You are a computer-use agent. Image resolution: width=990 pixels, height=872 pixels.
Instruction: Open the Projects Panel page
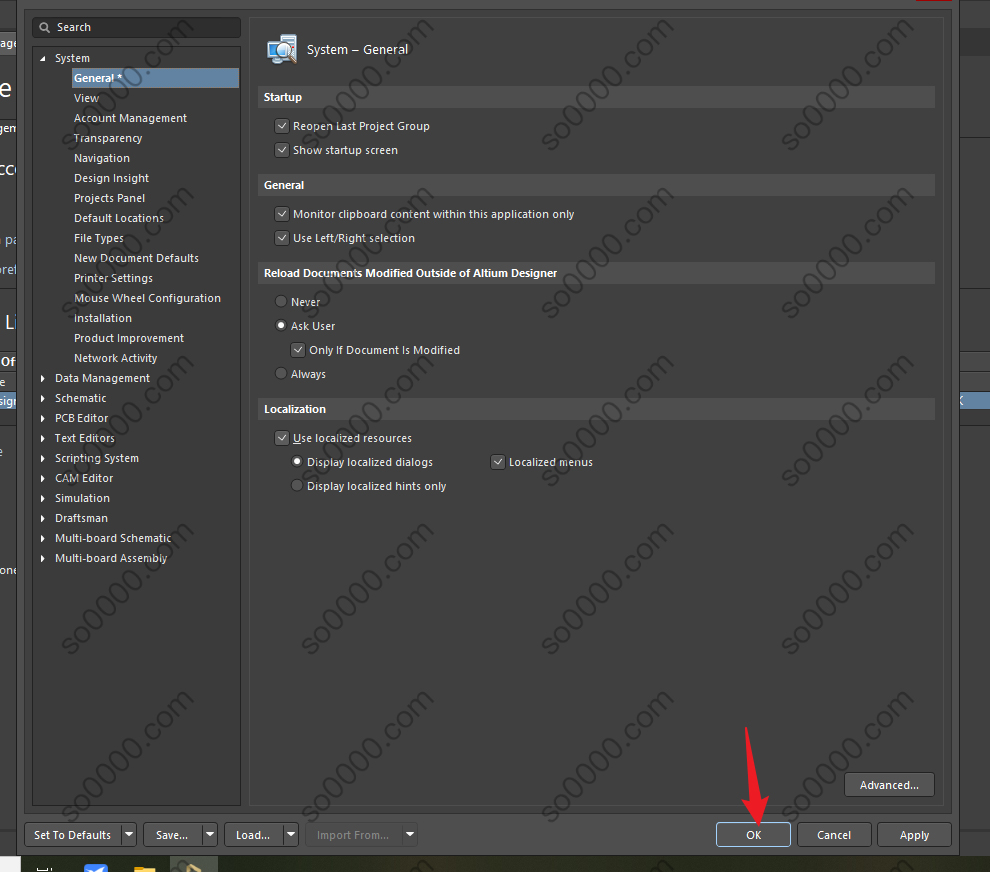pyautogui.click(x=109, y=198)
